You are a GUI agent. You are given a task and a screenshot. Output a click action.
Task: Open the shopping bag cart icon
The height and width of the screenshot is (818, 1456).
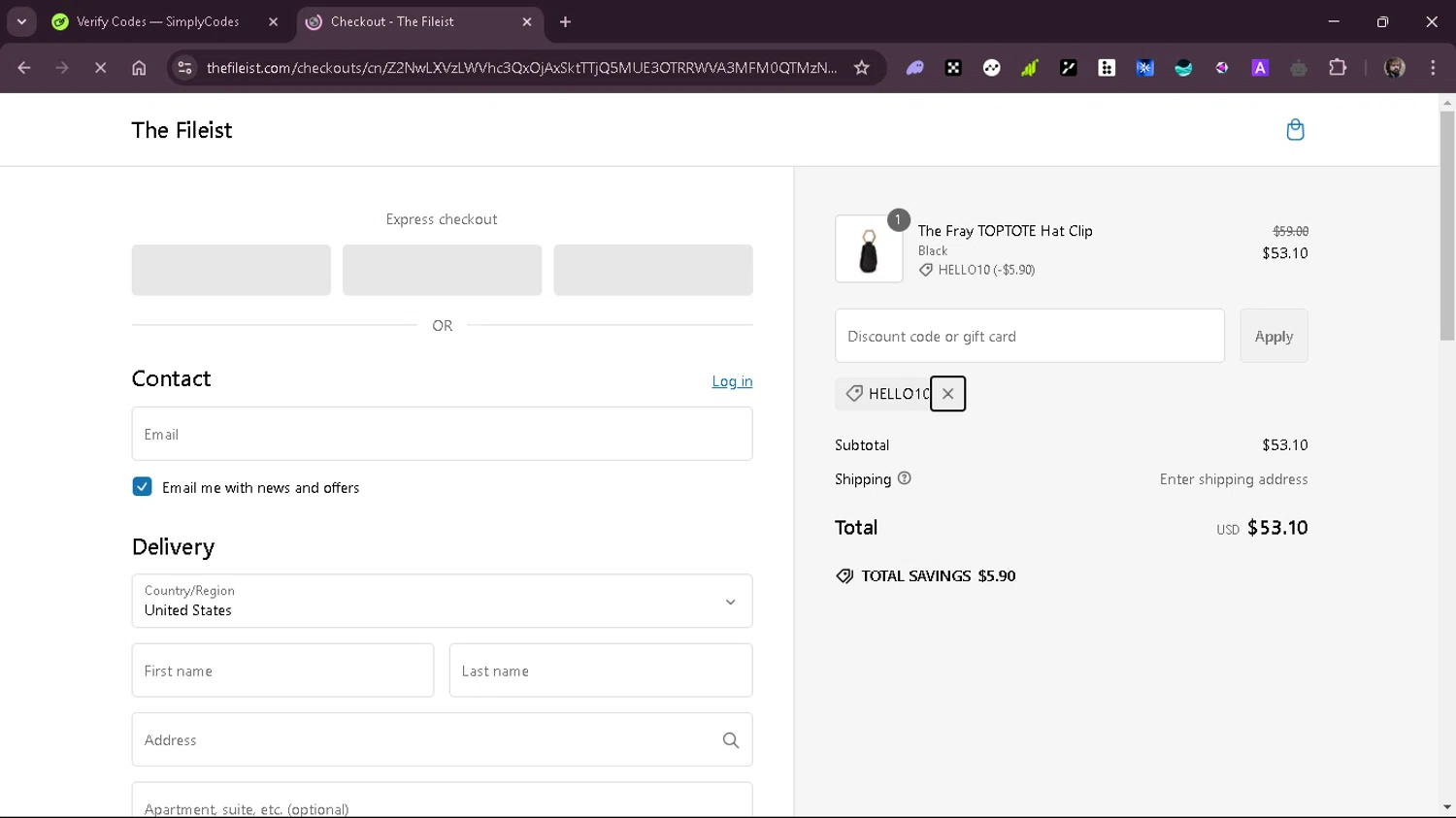(1295, 130)
